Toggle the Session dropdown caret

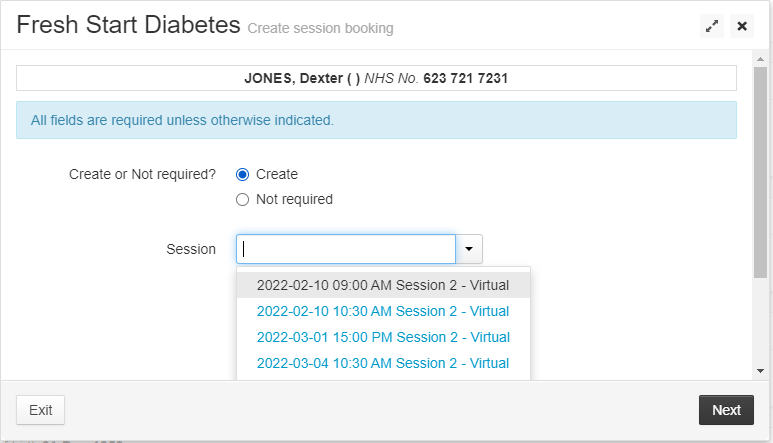(469, 249)
